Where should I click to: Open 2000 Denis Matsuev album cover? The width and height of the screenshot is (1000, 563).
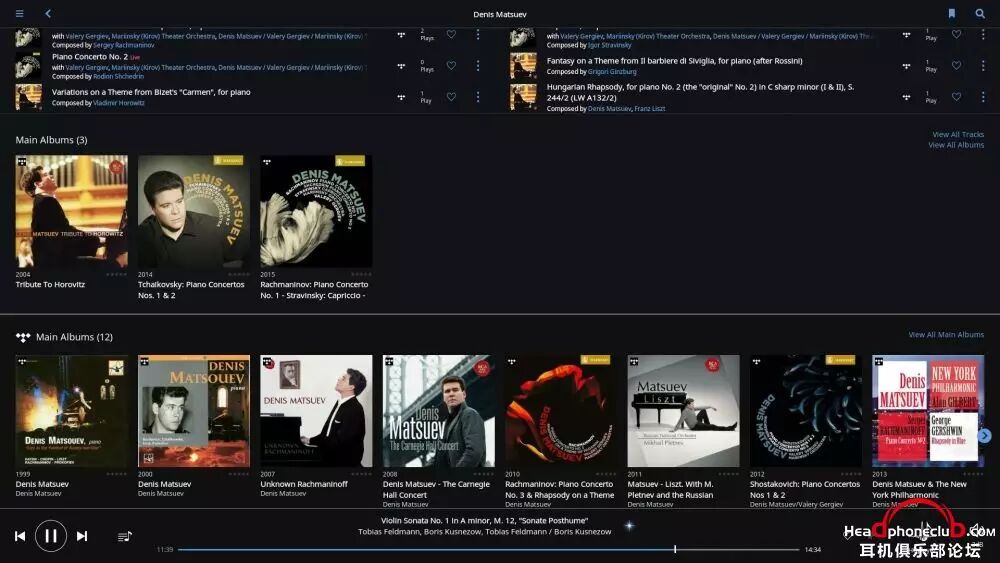[x=194, y=411]
